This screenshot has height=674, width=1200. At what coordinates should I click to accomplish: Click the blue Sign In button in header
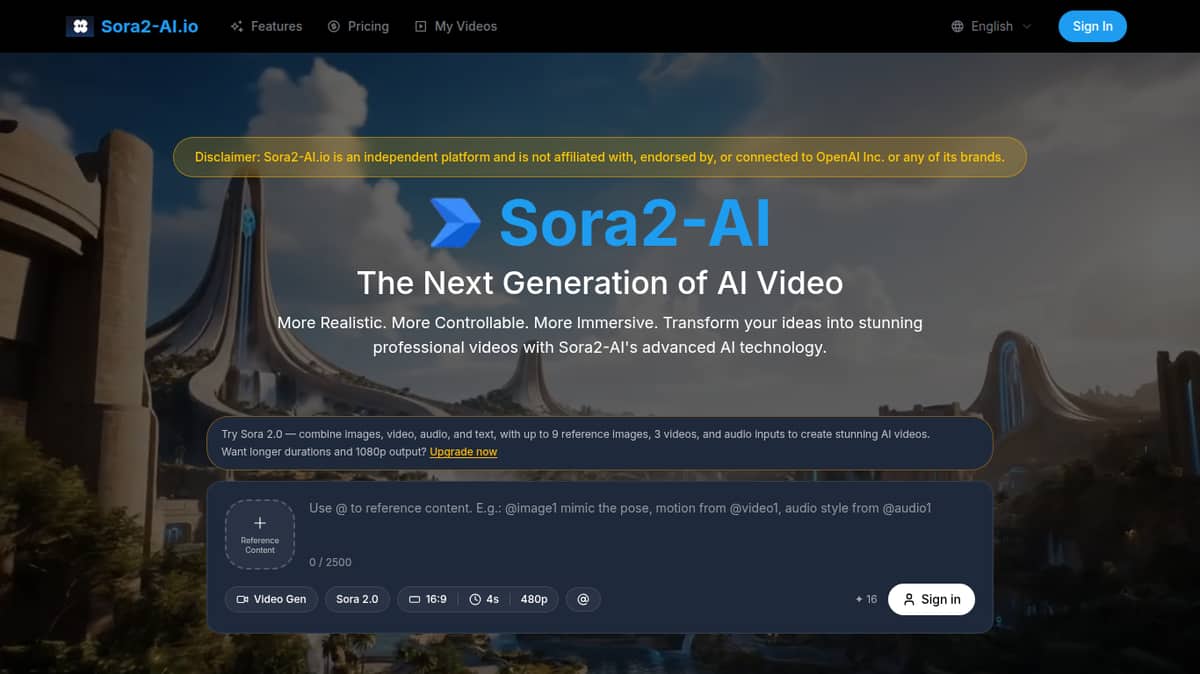point(1092,26)
